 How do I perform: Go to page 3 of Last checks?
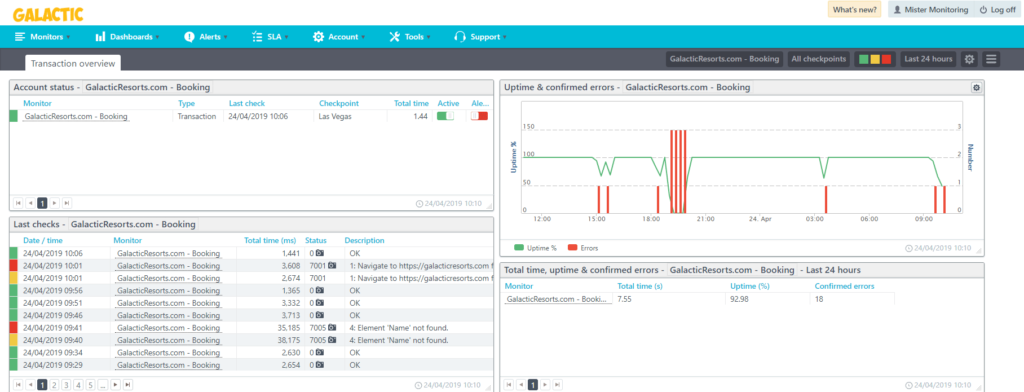pyautogui.click(x=66, y=385)
